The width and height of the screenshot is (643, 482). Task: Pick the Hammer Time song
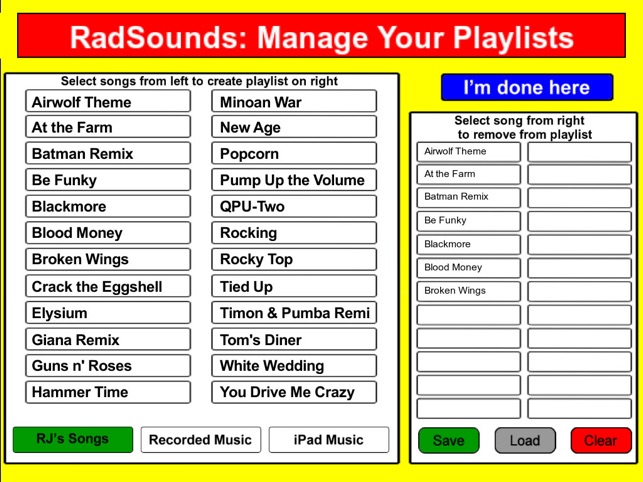[108, 392]
